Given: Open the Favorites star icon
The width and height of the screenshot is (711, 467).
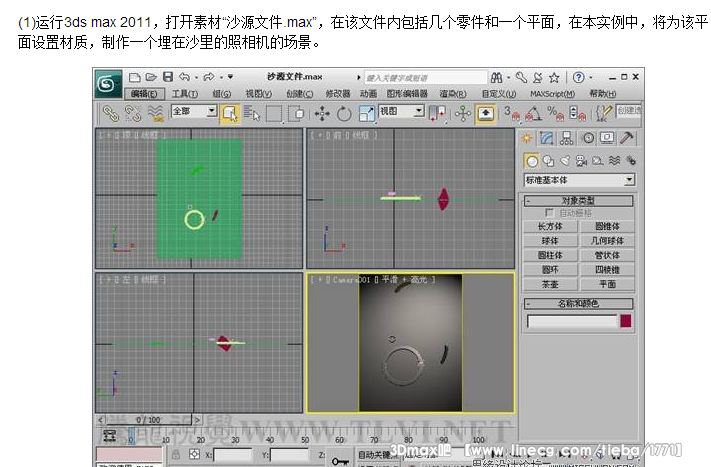Looking at the screenshot, I should (554, 78).
